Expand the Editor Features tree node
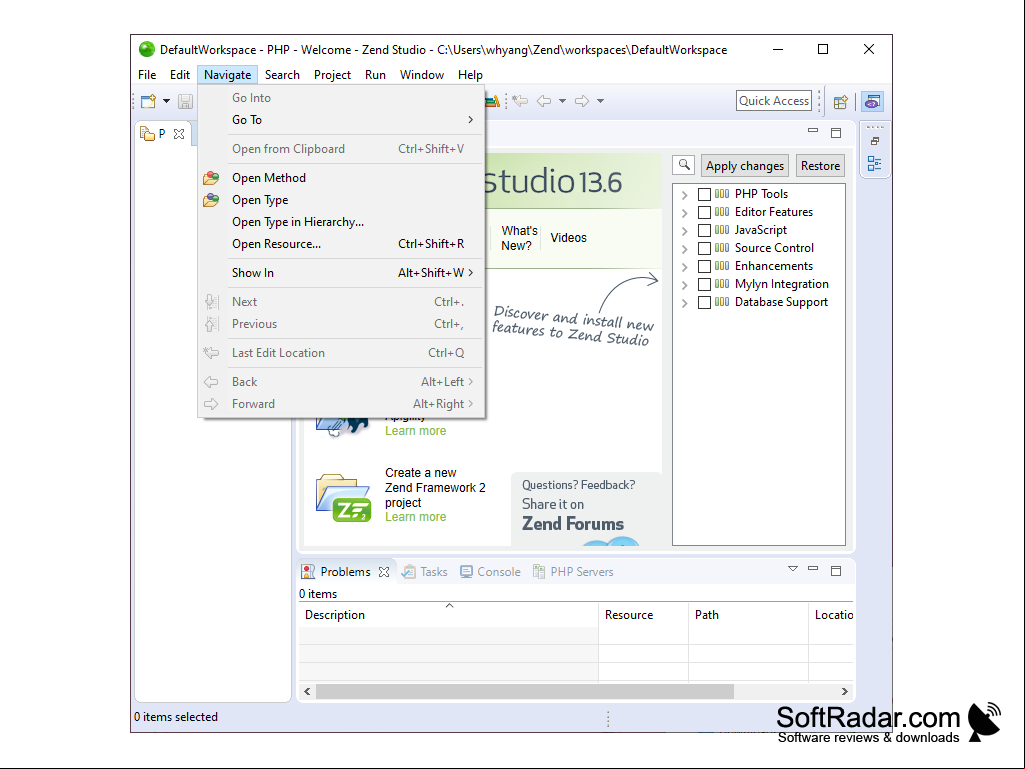Image resolution: width=1025 pixels, height=769 pixels. [684, 213]
